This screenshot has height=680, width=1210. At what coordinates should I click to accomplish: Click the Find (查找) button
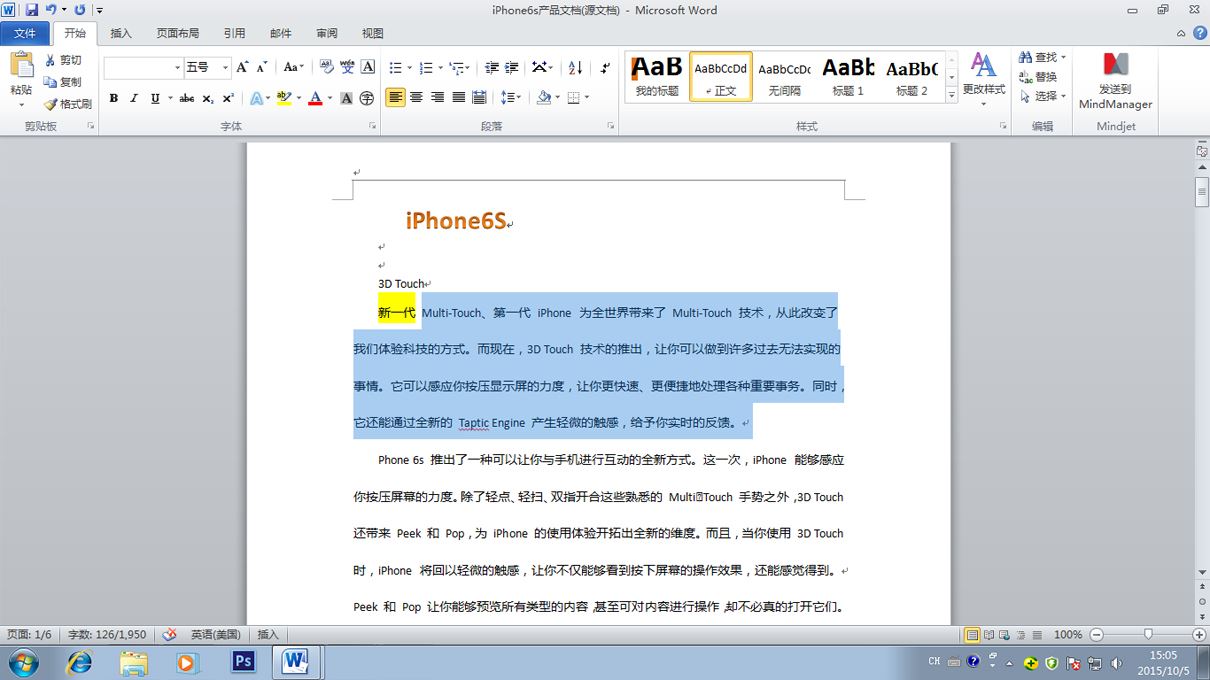pyautogui.click(x=1042, y=57)
